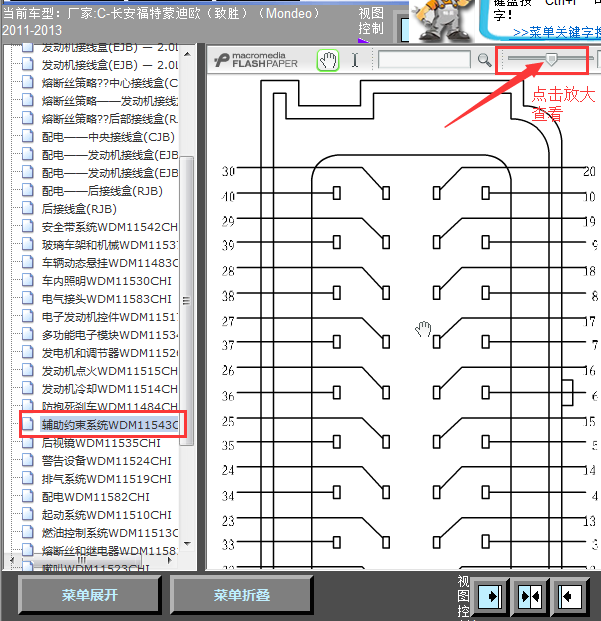Click the tree panel scroll-down arrow

[187, 544]
